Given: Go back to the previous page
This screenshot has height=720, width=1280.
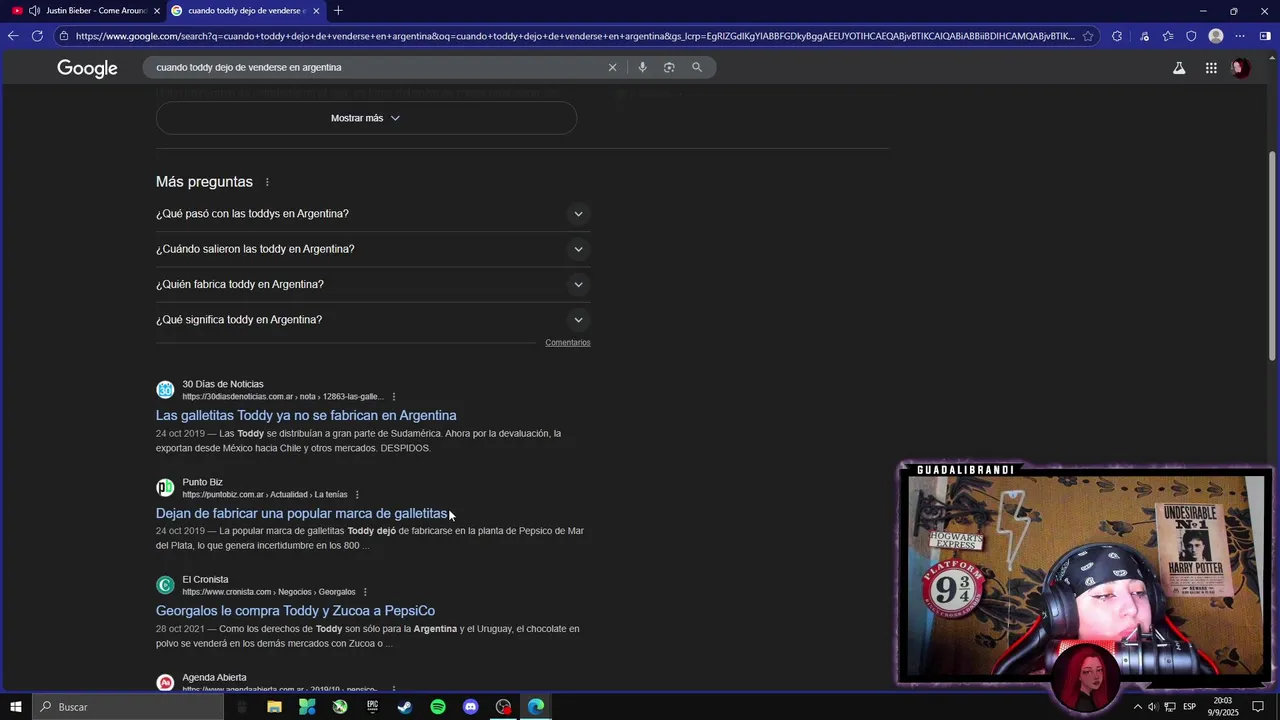Looking at the screenshot, I should coord(13,36).
